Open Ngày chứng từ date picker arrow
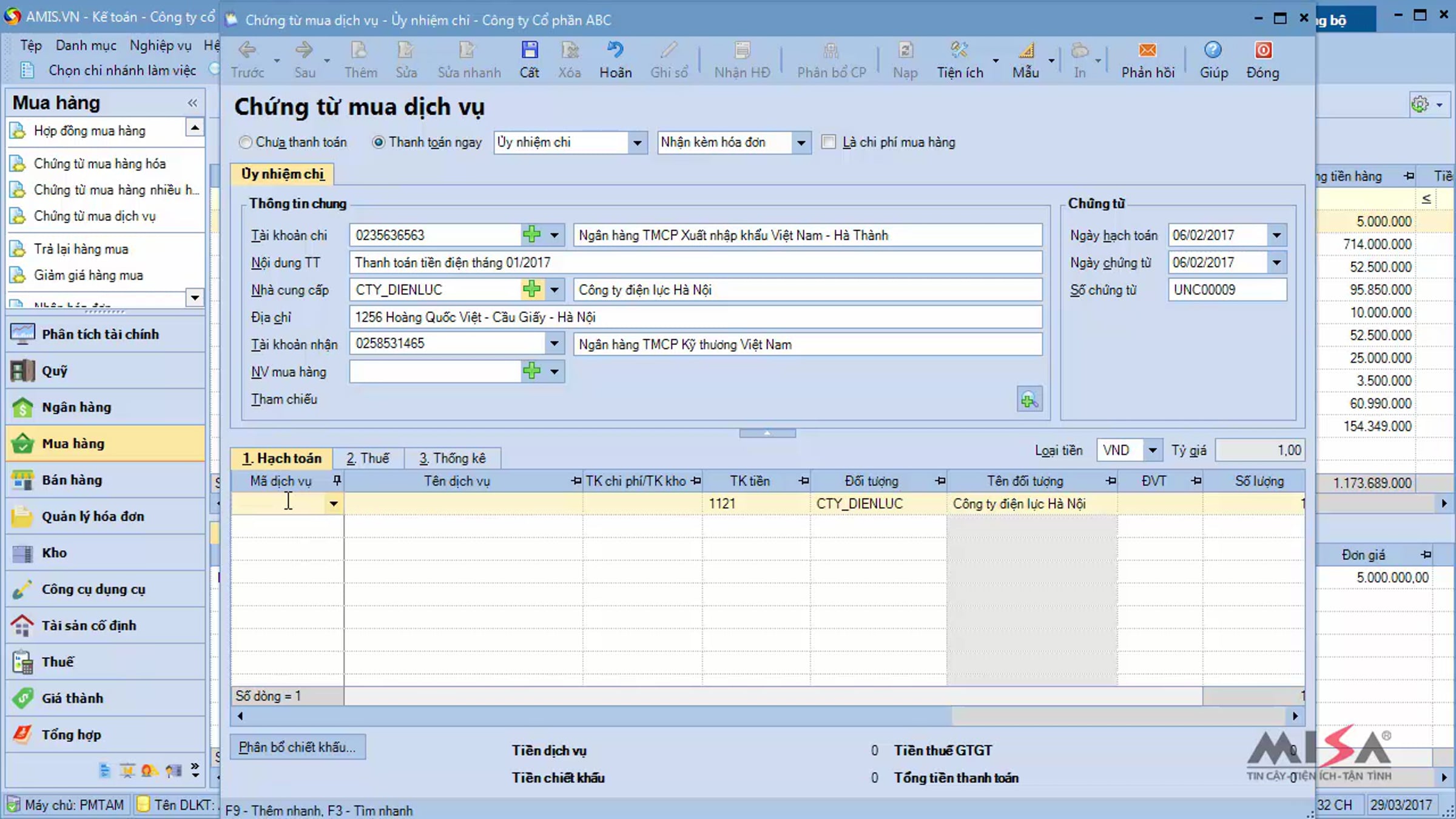This screenshot has width=1456, height=819. point(1276,262)
